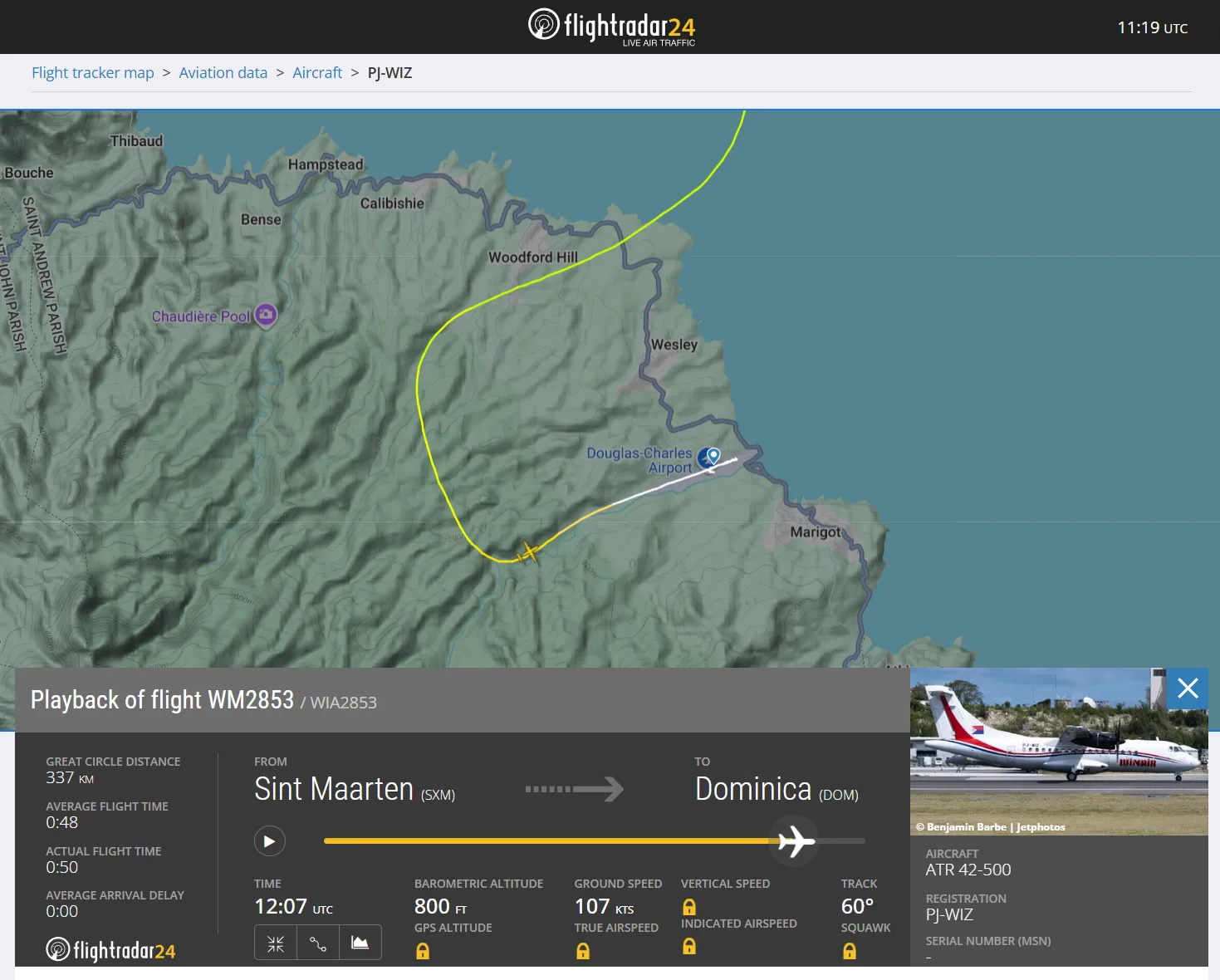Viewport: 1220px width, 980px height.
Task: Click the Flightradar24 logo in playback panel
Action: pyautogui.click(x=110, y=950)
